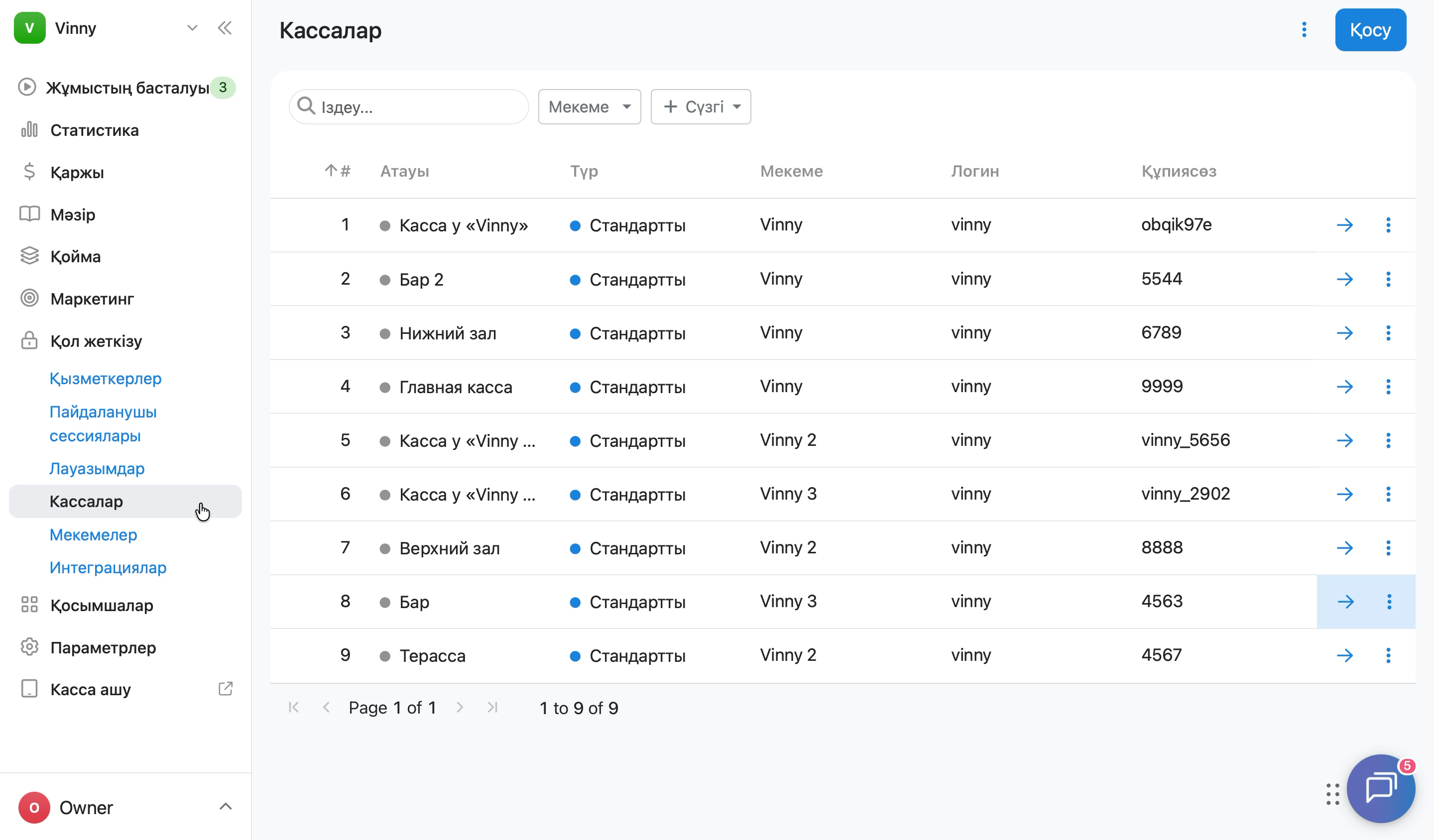
Task: Go to last page pagination icon
Action: point(493,707)
